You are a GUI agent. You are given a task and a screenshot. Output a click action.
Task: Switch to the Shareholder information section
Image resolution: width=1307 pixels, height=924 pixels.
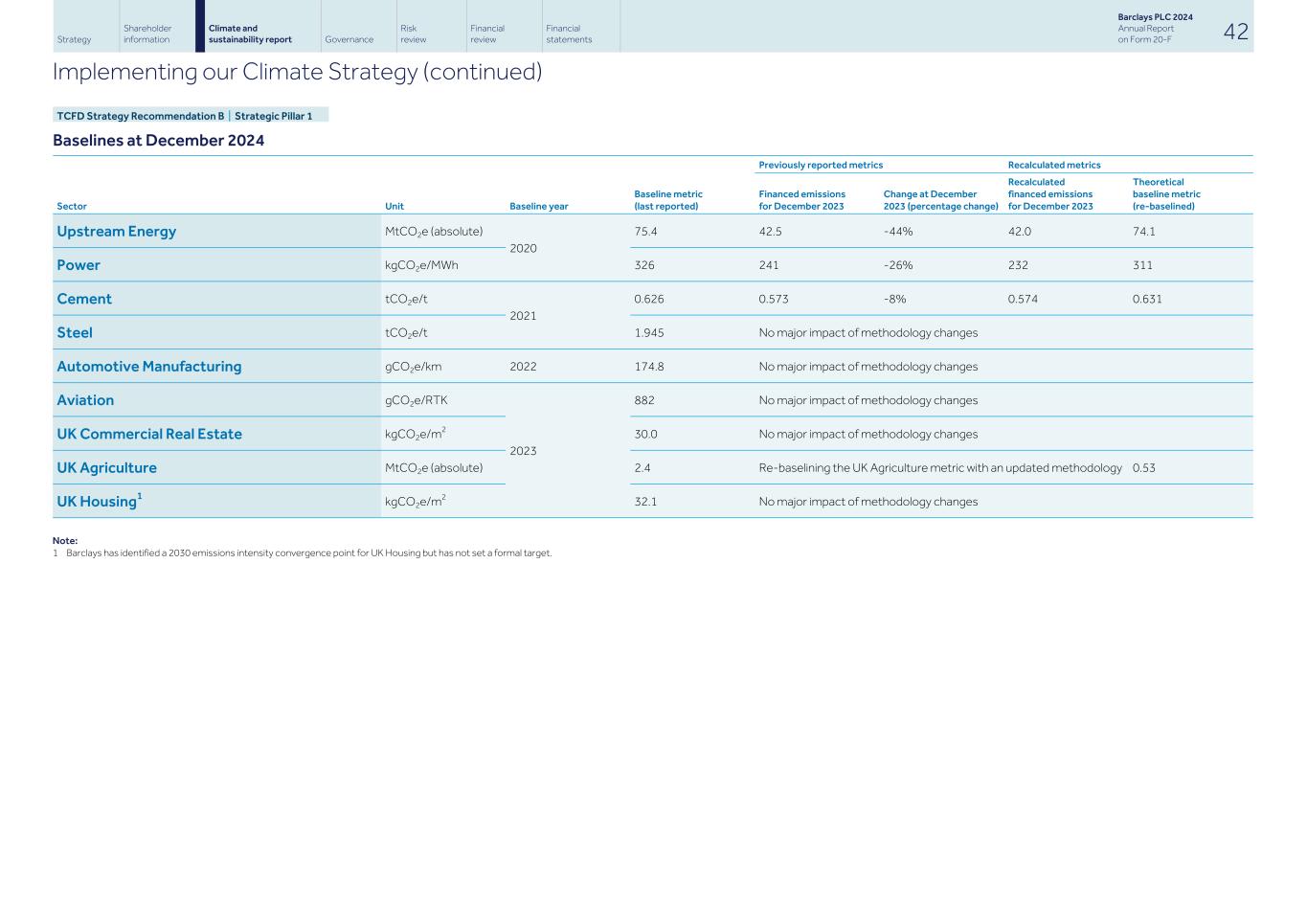146,32
